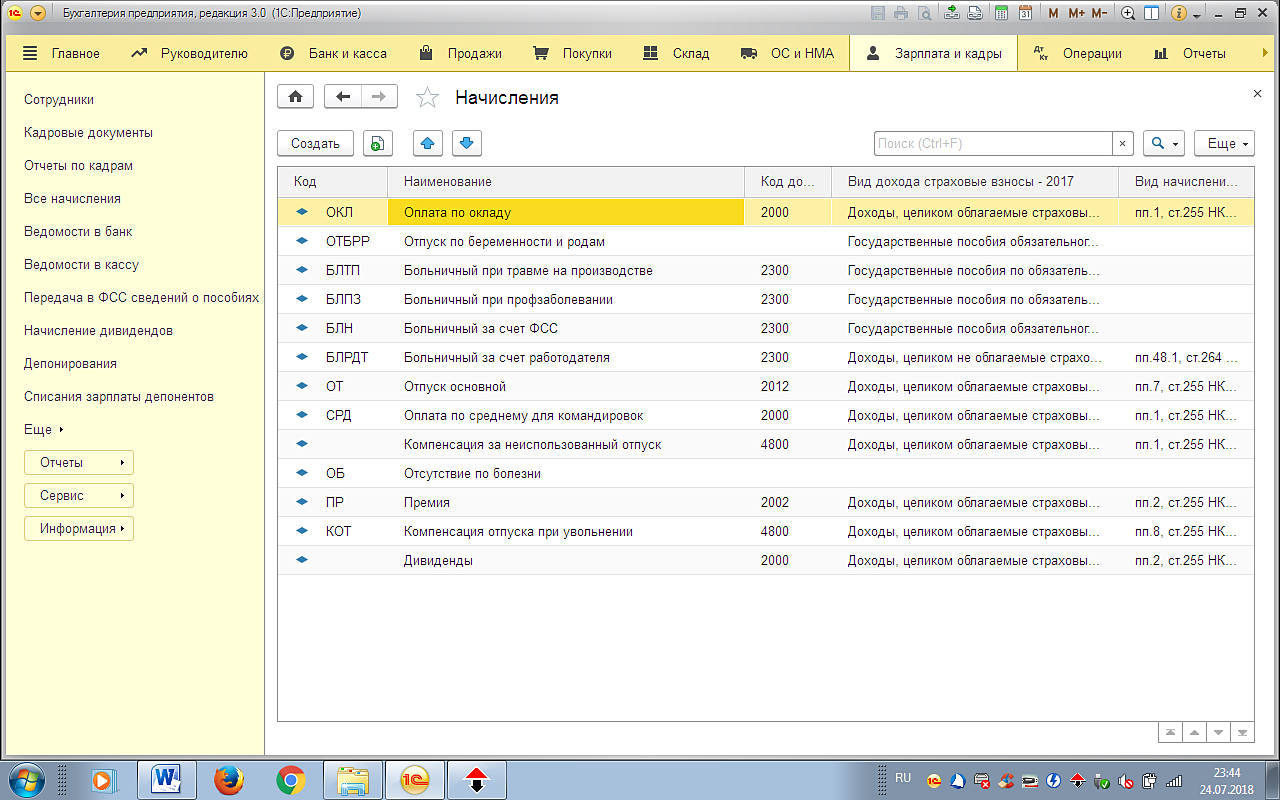This screenshot has height=800, width=1280.
Task: Go back with the left arrow button
Action: coord(344,96)
